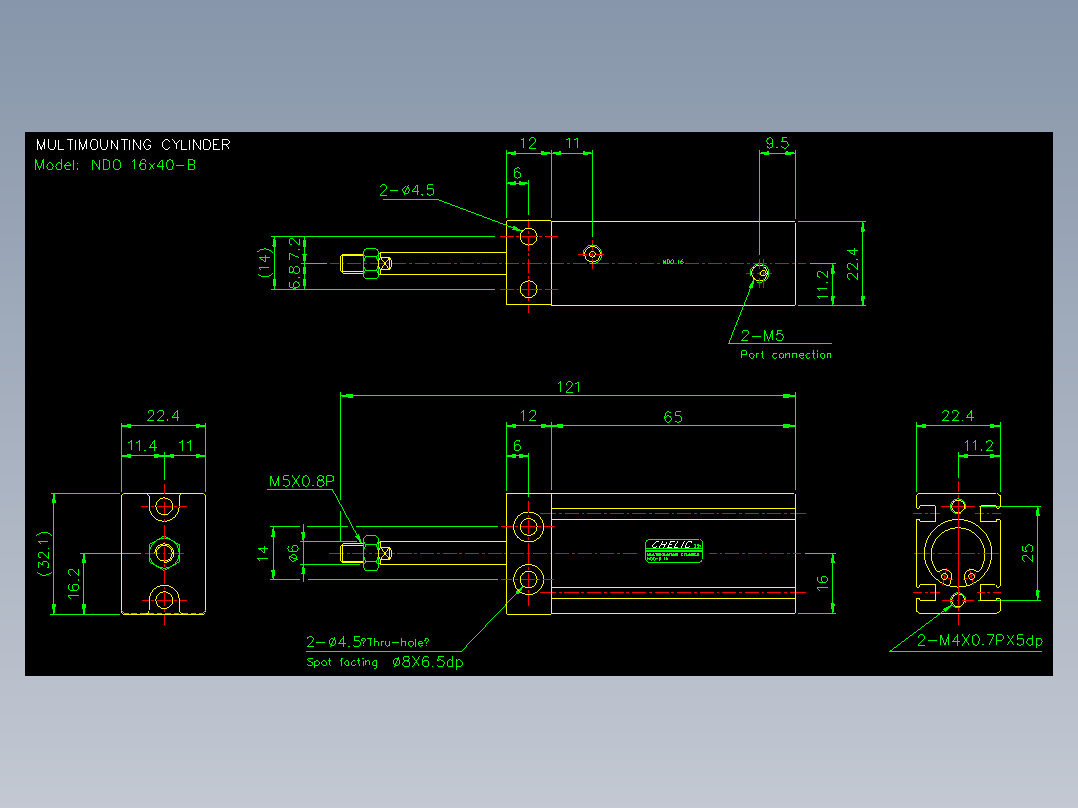This screenshot has width=1078, height=808.
Task: Click the 121 overall length dimension
Action: 569,387
